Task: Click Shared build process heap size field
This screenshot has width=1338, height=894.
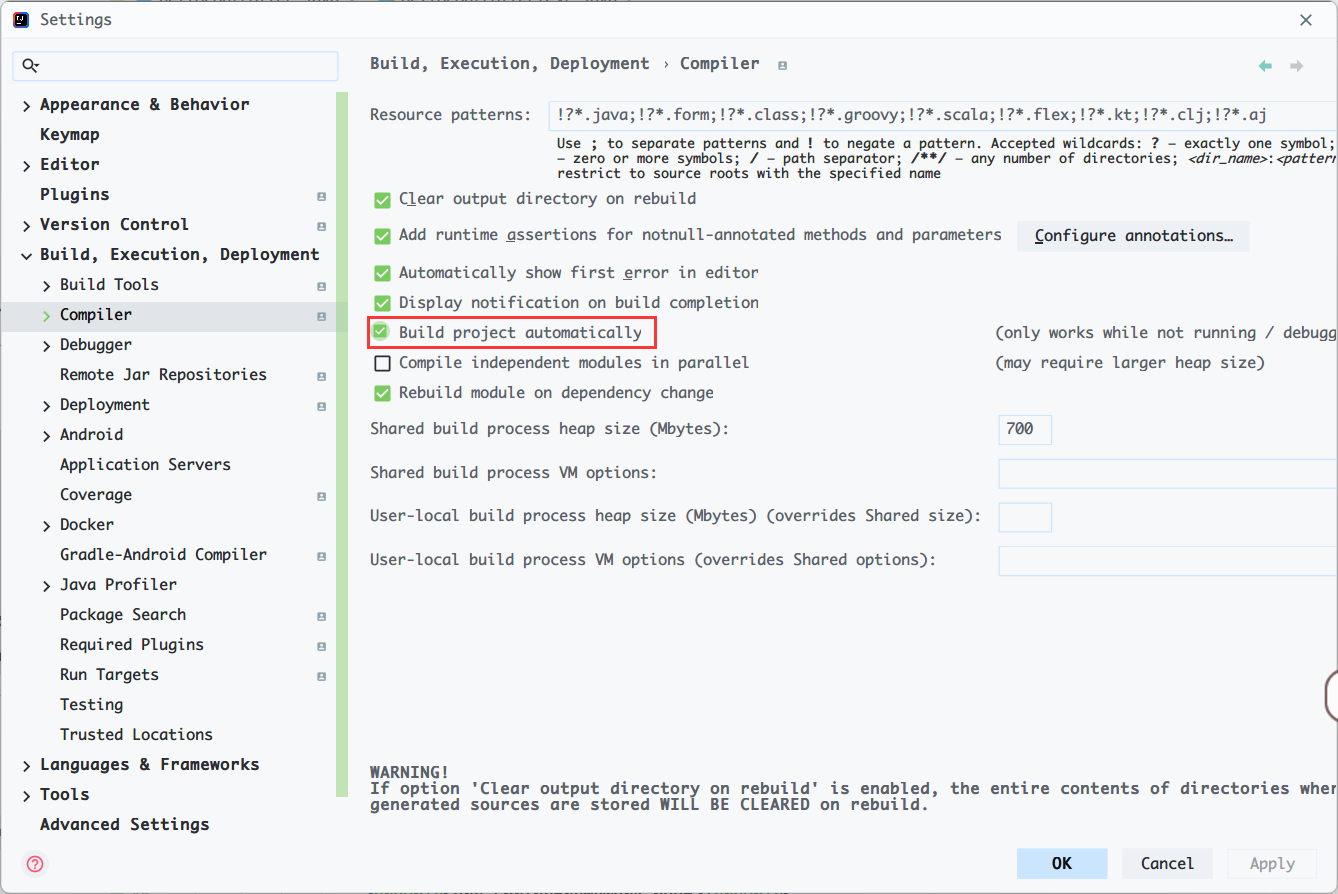Action: click(1025, 429)
